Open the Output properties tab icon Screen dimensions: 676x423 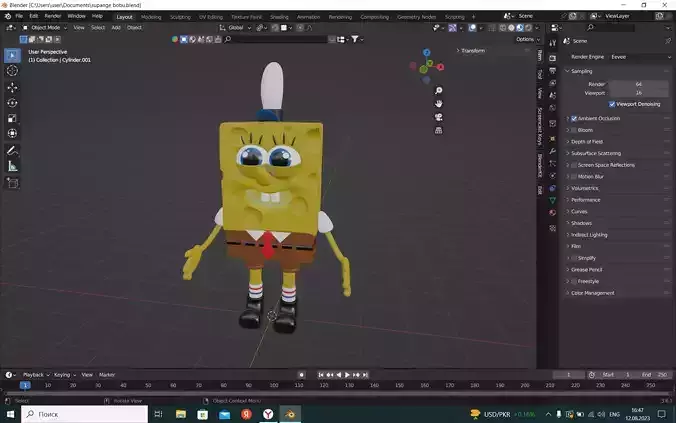point(553,71)
